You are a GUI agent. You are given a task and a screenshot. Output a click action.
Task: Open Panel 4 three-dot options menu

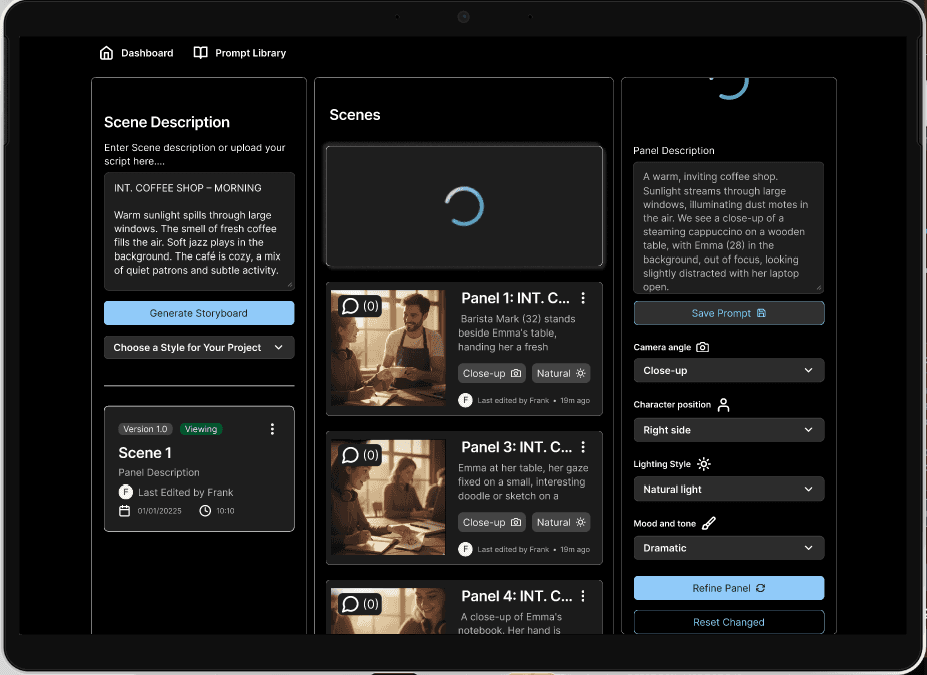tap(583, 596)
